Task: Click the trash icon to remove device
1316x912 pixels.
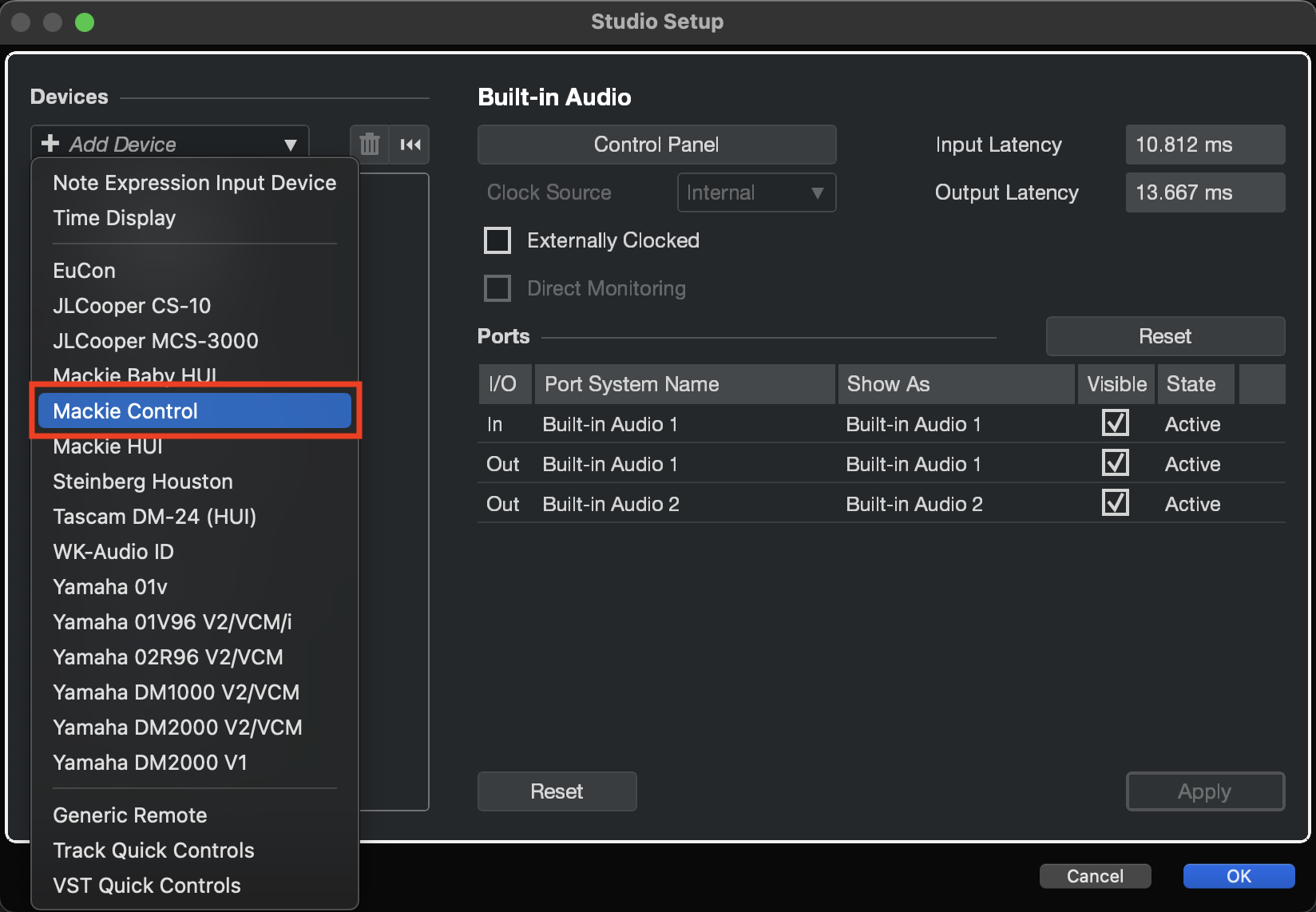Action: (369, 145)
